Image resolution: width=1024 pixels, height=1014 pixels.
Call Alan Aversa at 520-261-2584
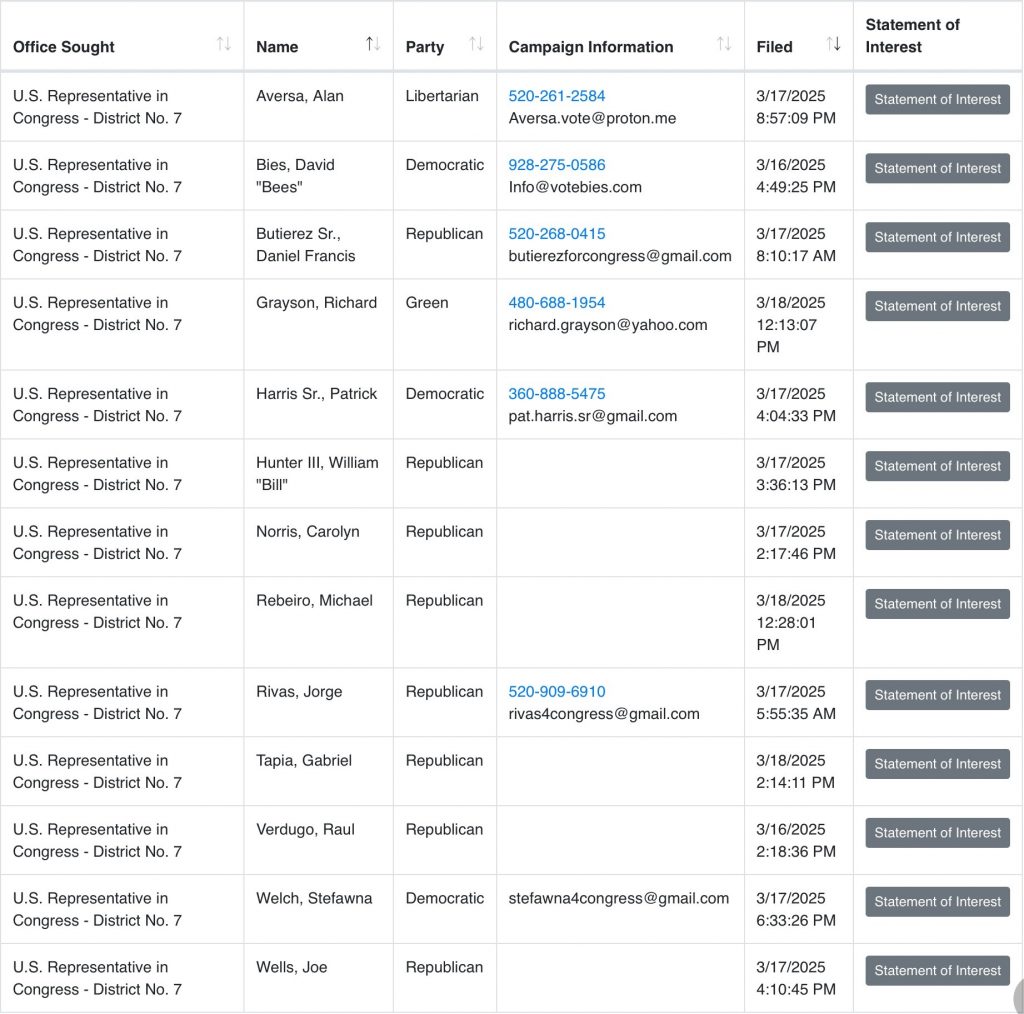click(x=556, y=96)
